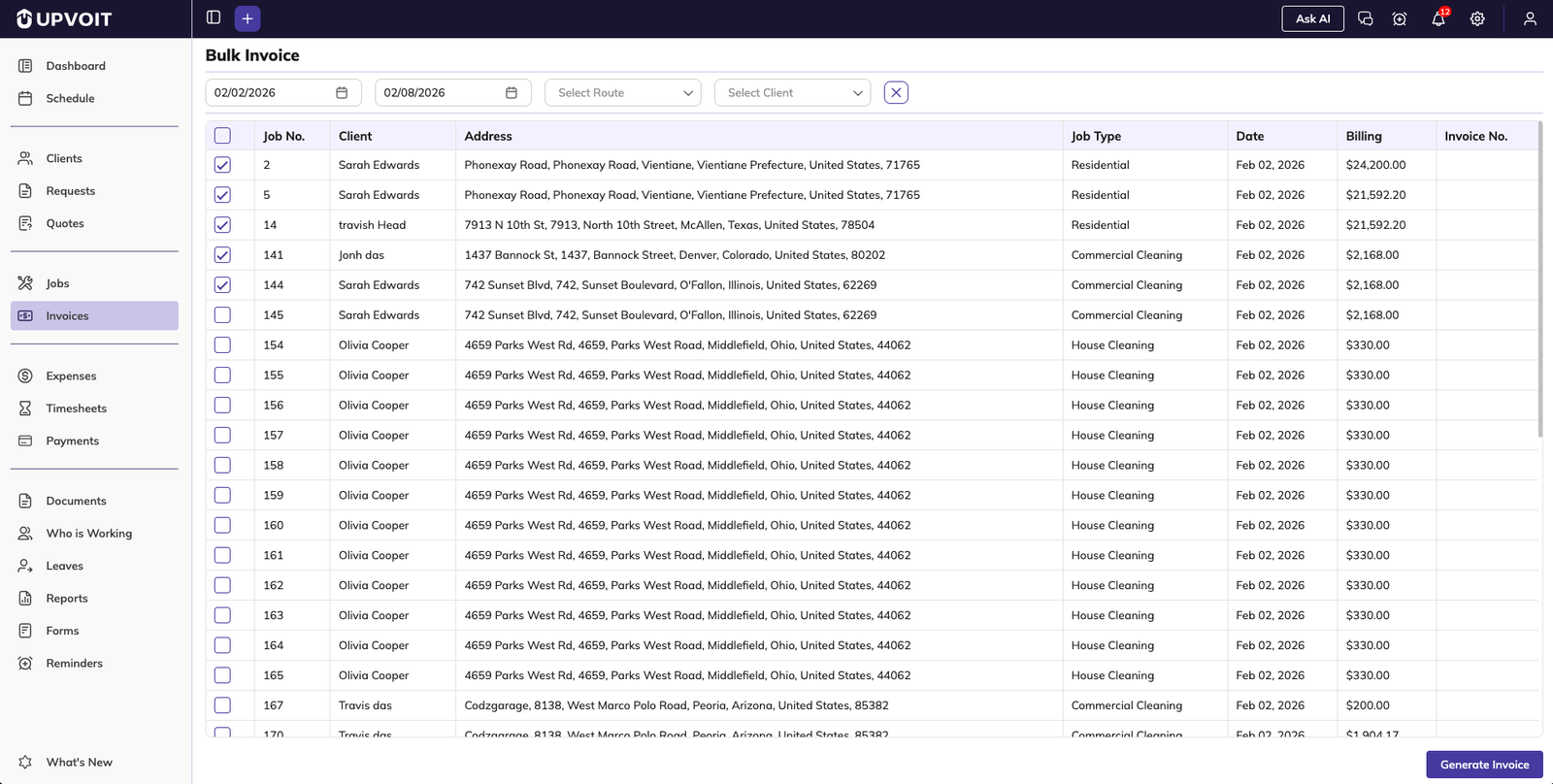This screenshot has height=784, width=1553.
Task: Click the Dashboard sidebar icon
Action: click(x=25, y=66)
